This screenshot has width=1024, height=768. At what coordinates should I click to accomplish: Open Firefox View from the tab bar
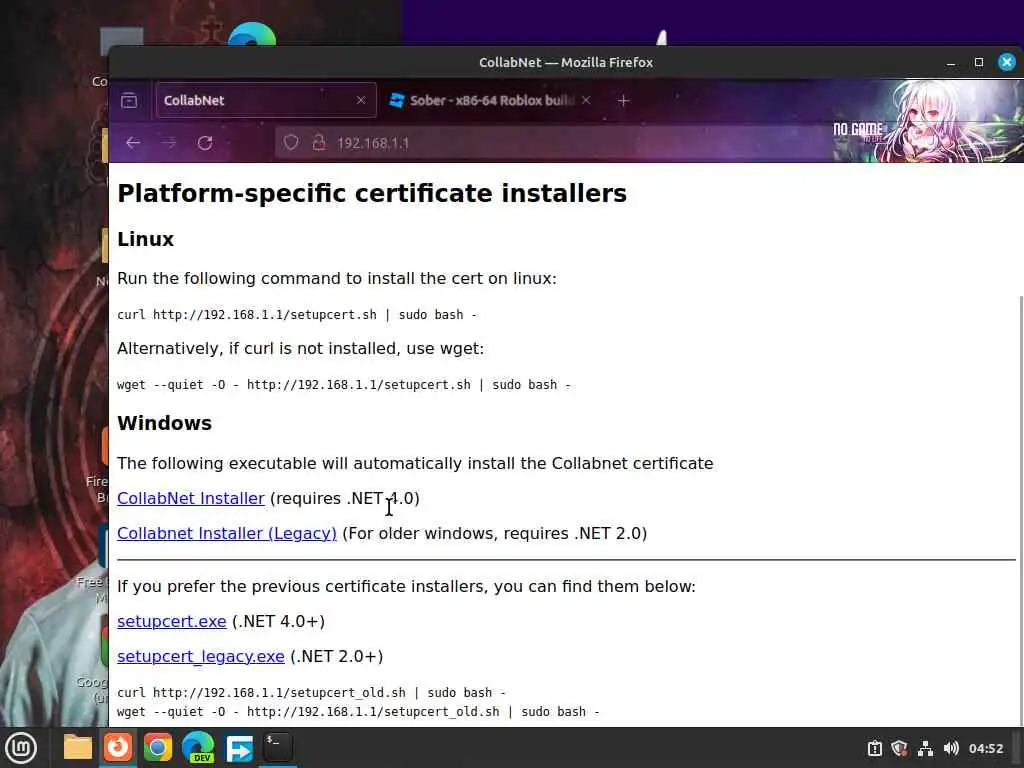point(129,101)
